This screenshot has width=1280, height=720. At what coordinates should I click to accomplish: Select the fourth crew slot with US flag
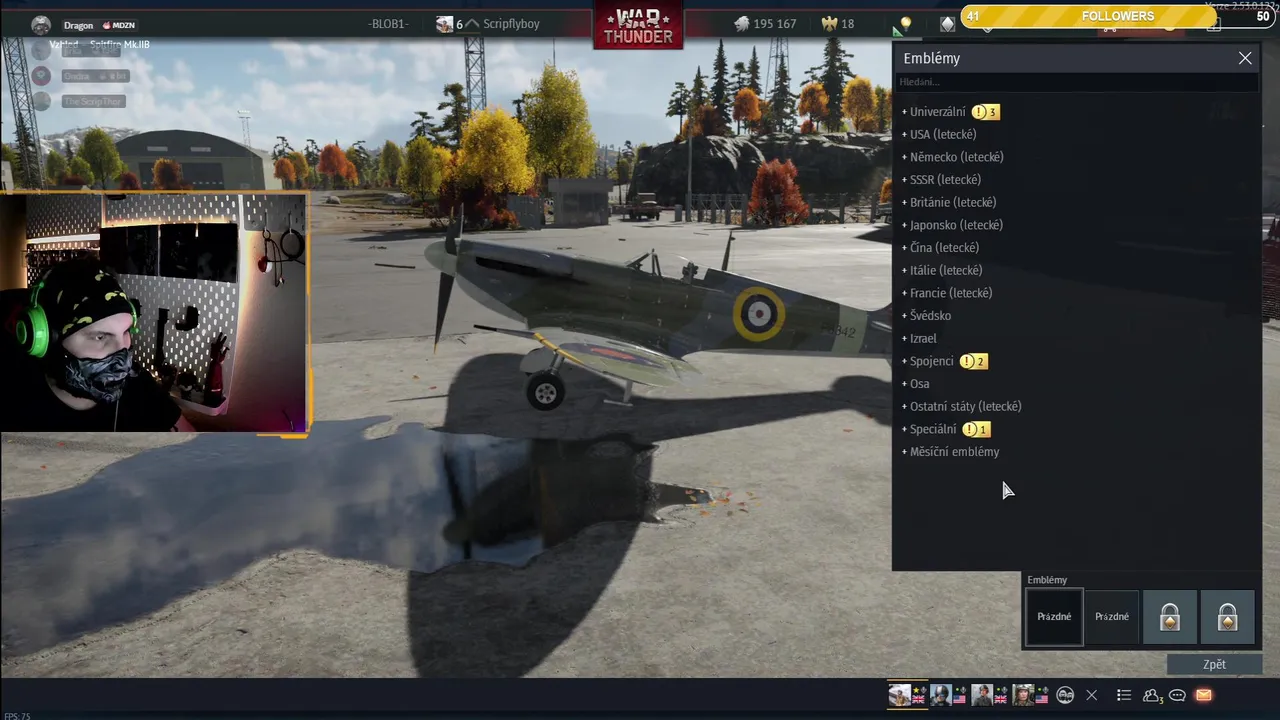[1030, 695]
